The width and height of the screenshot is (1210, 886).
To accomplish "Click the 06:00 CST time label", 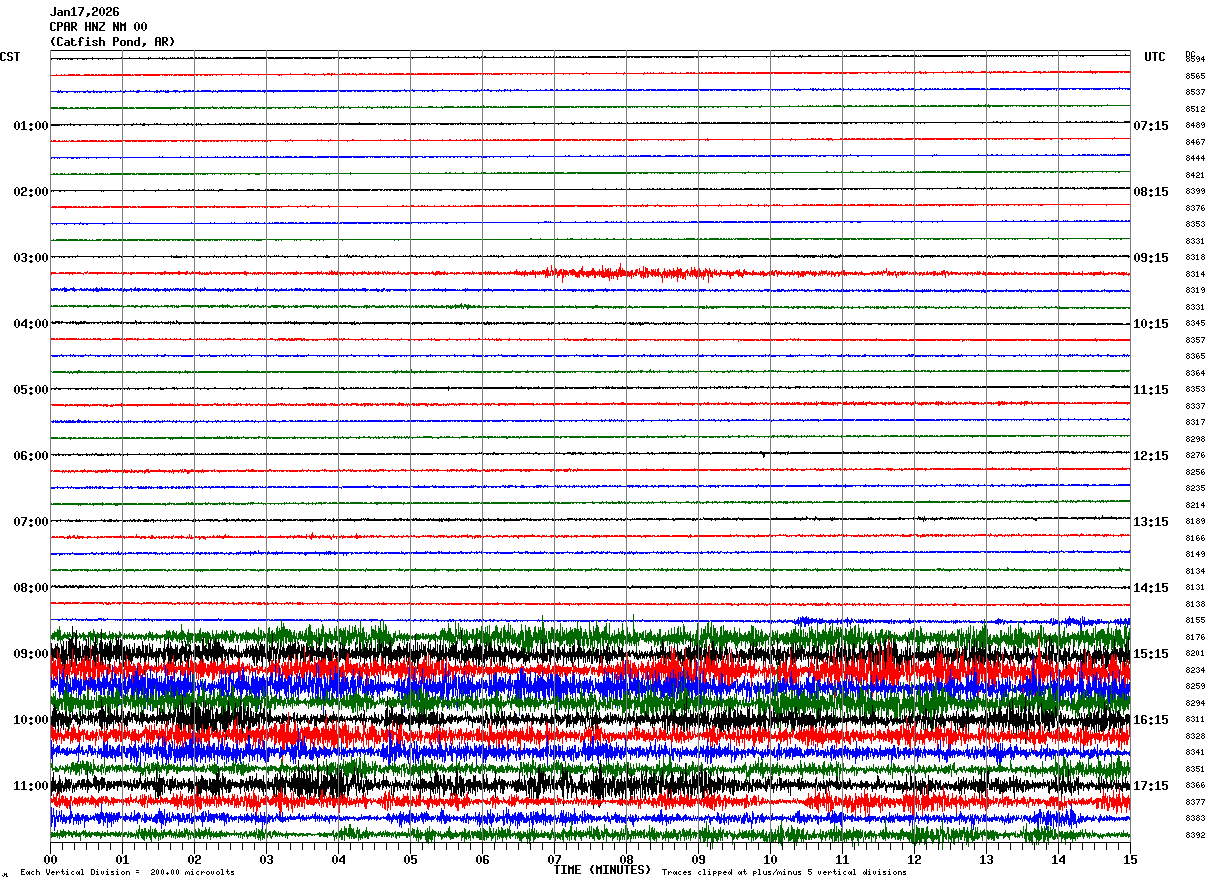I will [31, 456].
